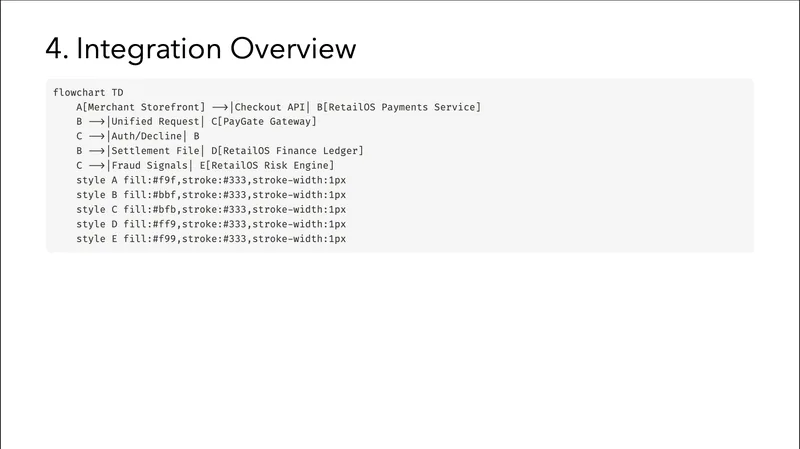
Task: Click the "style A" line with fill #f9f
Action: click(x=210, y=180)
